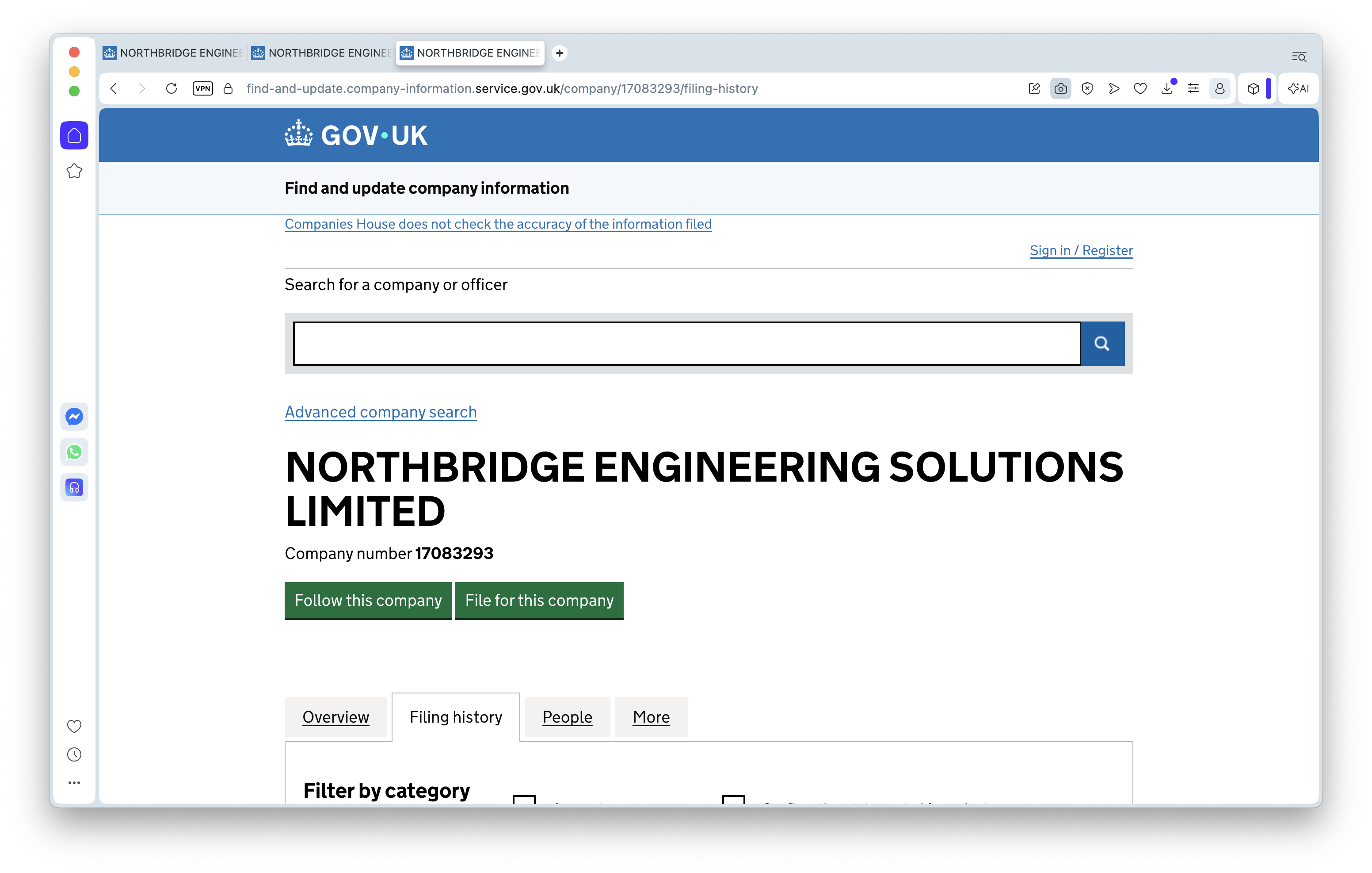Click the snapshot camera icon

coord(1060,88)
